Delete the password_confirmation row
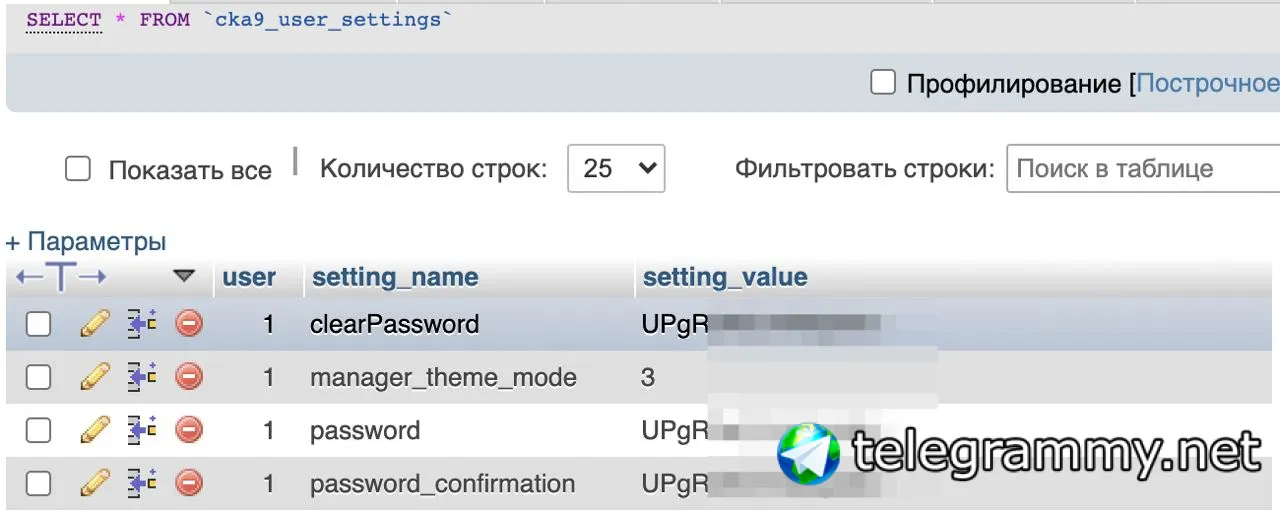The height and width of the screenshot is (514, 1280). tap(189, 484)
